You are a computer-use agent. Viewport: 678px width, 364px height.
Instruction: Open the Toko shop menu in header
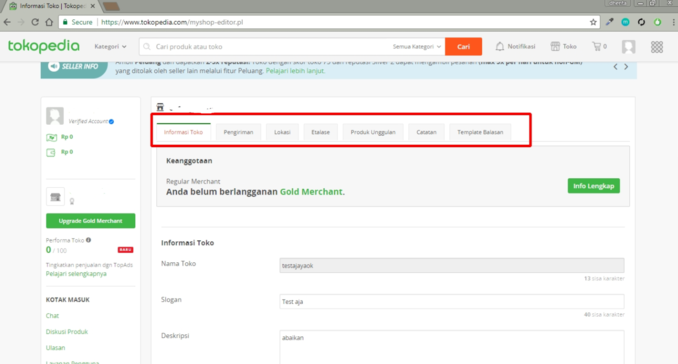pyautogui.click(x=563, y=46)
